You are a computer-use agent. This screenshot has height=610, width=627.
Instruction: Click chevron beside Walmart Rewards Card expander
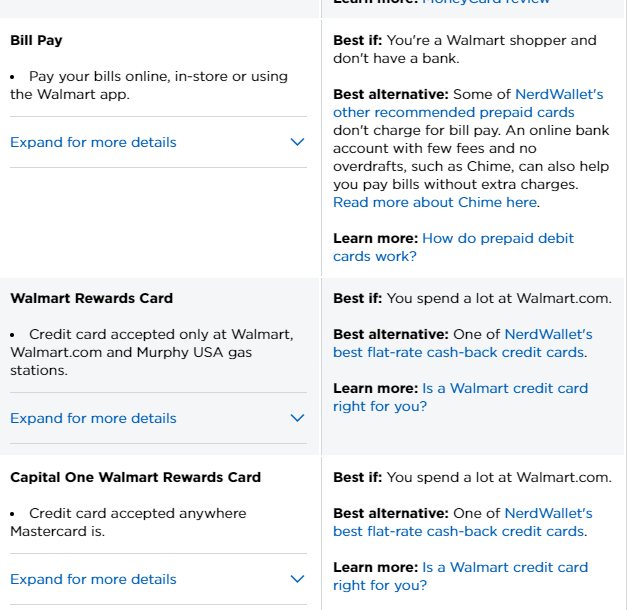click(x=297, y=418)
